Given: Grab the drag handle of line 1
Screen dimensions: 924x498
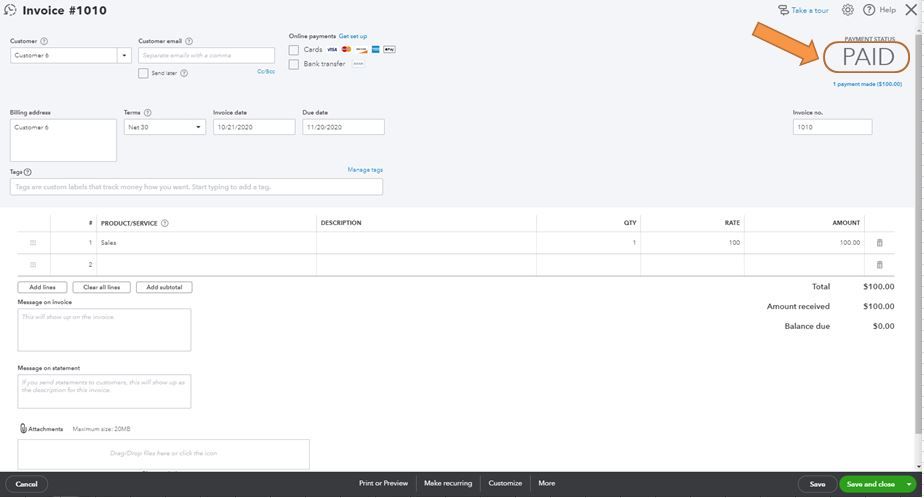Looking at the screenshot, I should pyautogui.click(x=33, y=243).
